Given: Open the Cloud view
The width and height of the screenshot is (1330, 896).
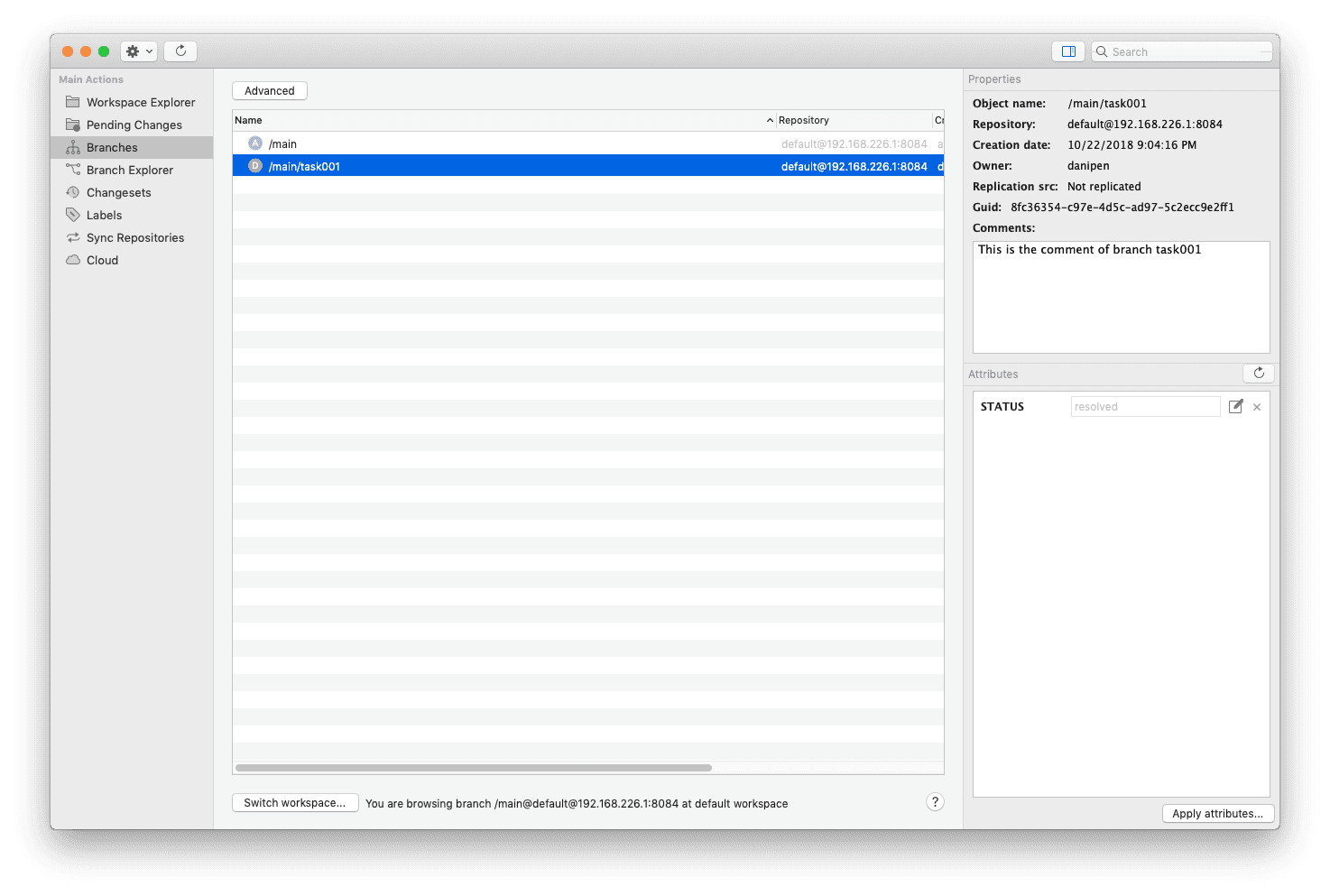Looking at the screenshot, I should pyautogui.click(x=100, y=260).
